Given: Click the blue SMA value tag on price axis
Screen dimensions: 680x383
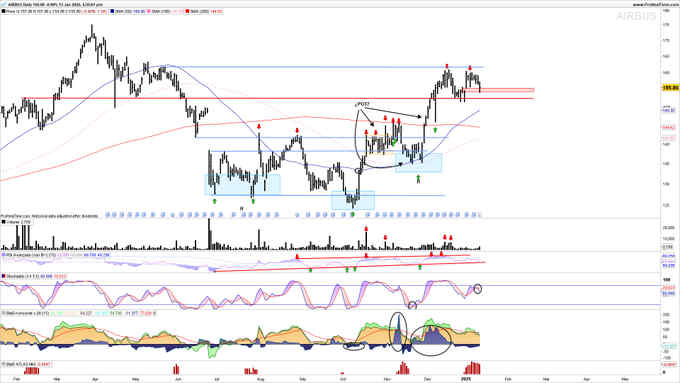Looking at the screenshot, I should pos(669,111).
